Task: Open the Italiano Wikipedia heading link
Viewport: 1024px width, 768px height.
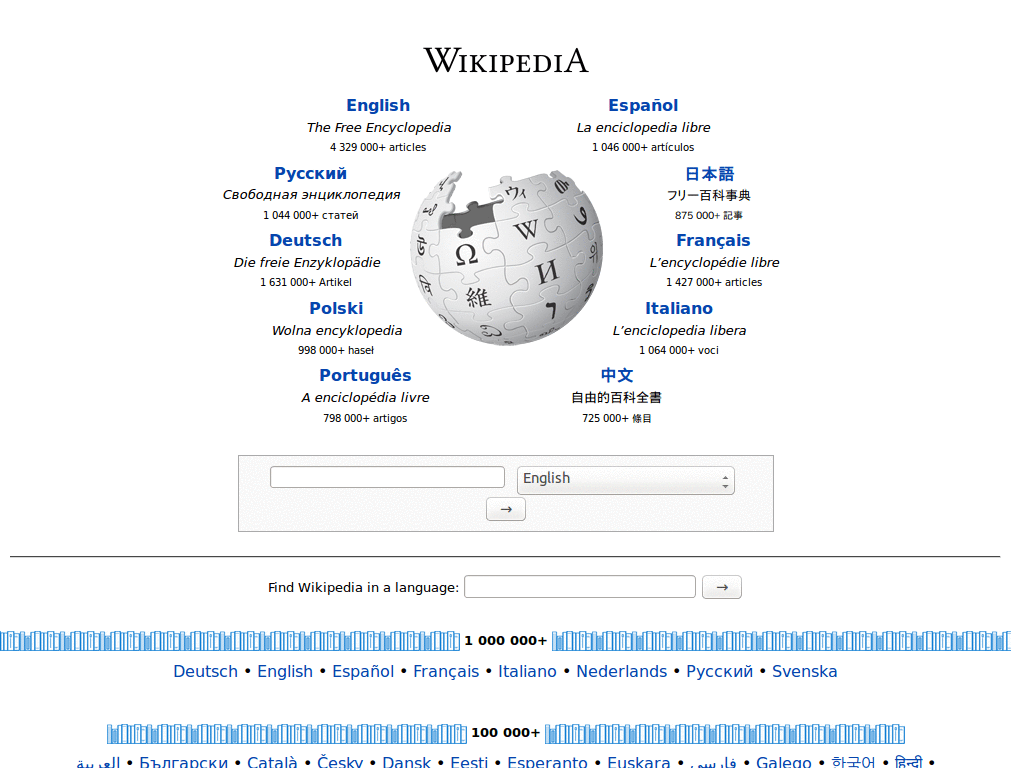Action: (x=679, y=308)
